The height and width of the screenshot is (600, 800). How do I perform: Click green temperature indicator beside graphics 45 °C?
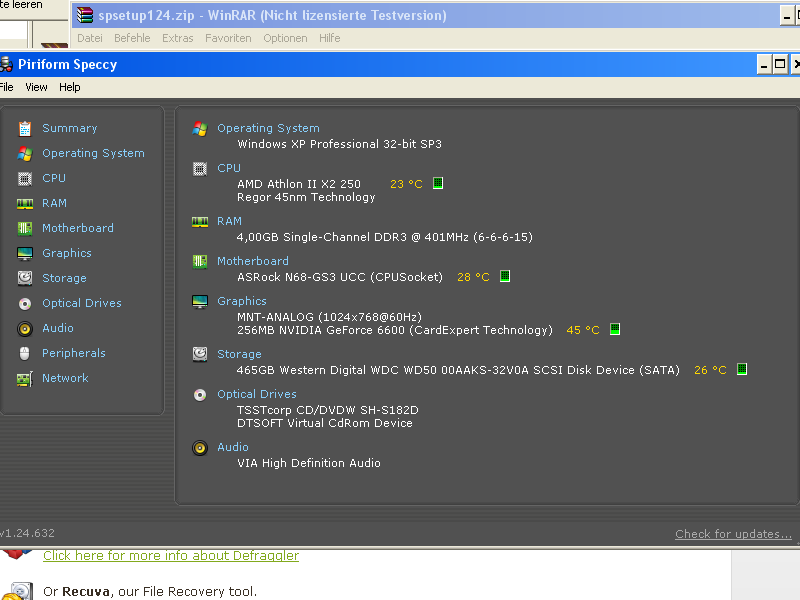pyautogui.click(x=615, y=329)
